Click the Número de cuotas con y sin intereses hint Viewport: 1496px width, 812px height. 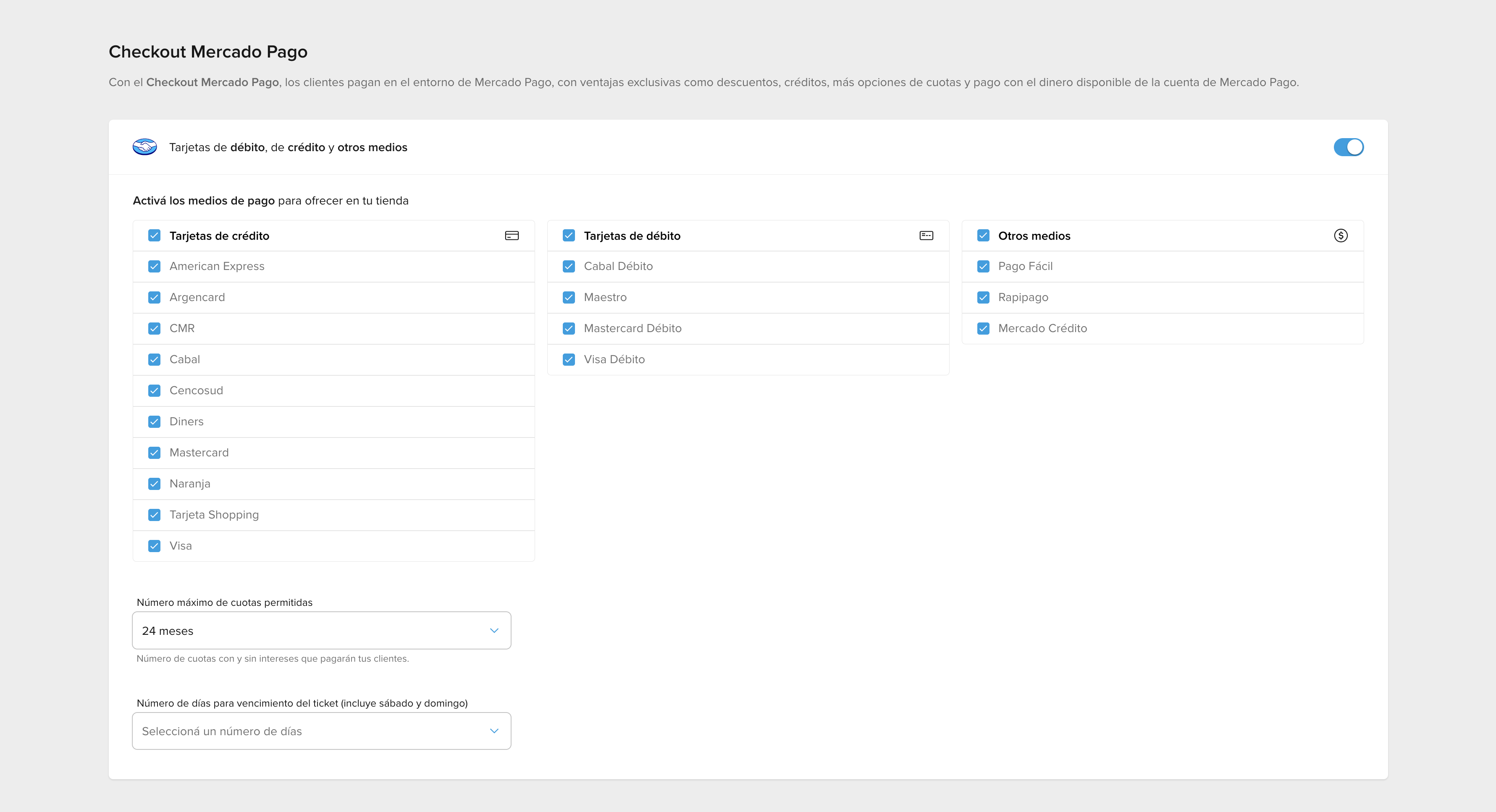tap(273, 659)
